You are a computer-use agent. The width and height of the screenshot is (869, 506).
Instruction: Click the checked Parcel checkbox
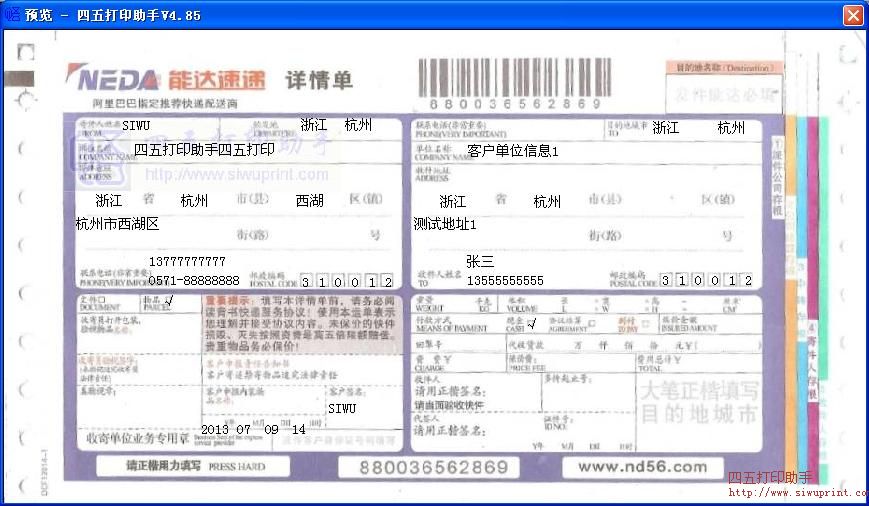click(x=169, y=300)
